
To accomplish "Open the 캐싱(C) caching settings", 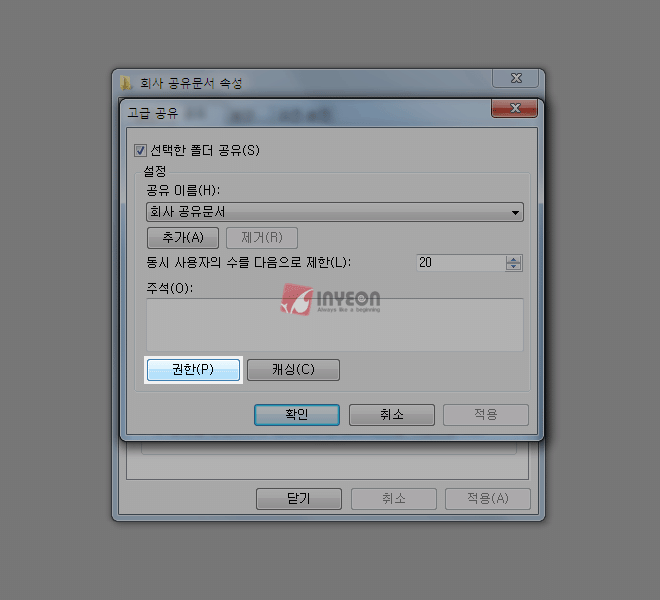I will point(293,370).
